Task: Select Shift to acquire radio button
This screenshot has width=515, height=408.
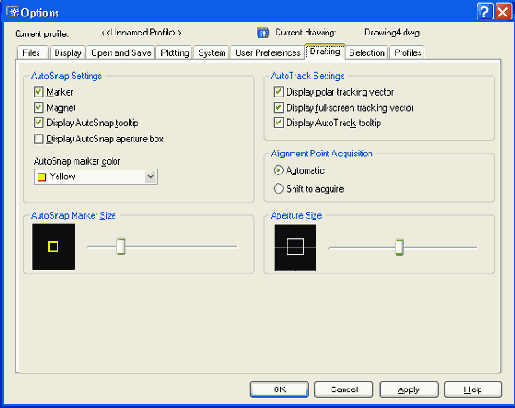Action: (x=278, y=189)
